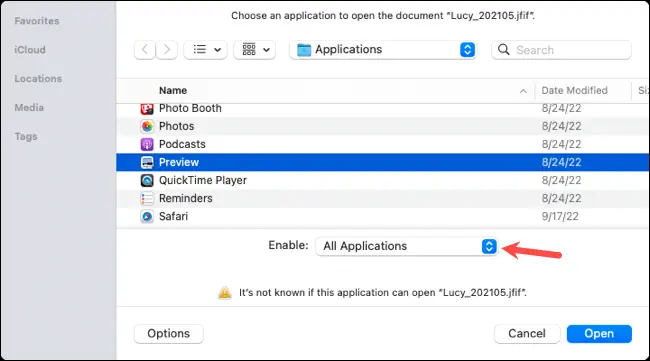The image size is (650, 361).
Task: Go forward with the right arrow
Action: (x=167, y=50)
